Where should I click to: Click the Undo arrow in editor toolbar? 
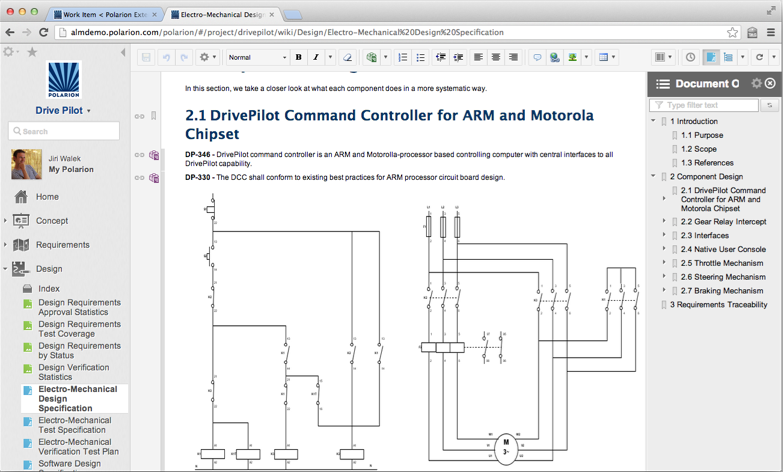[x=166, y=57]
